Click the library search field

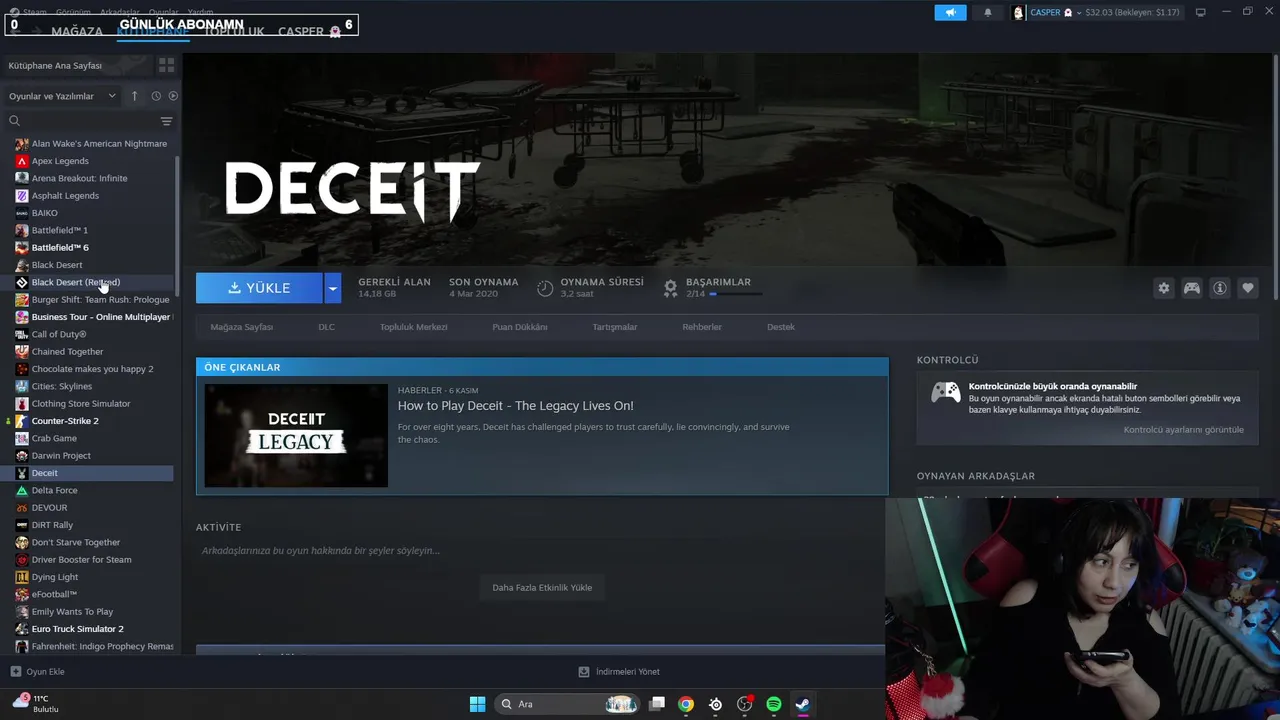click(x=82, y=121)
